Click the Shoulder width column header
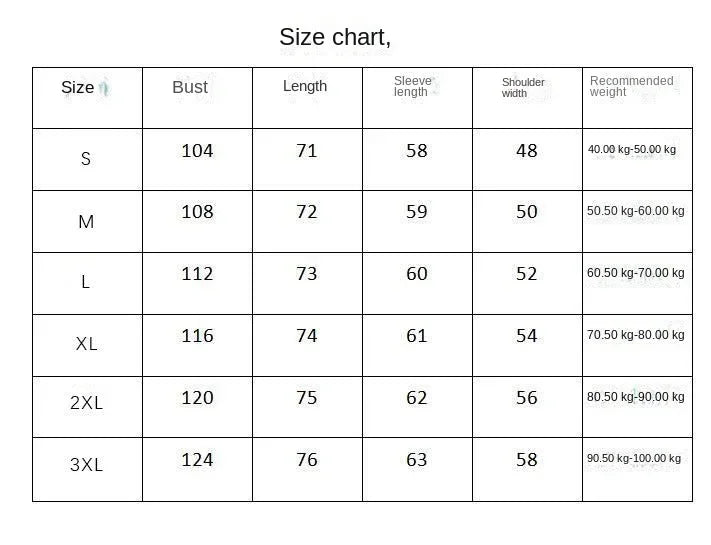 coord(523,88)
